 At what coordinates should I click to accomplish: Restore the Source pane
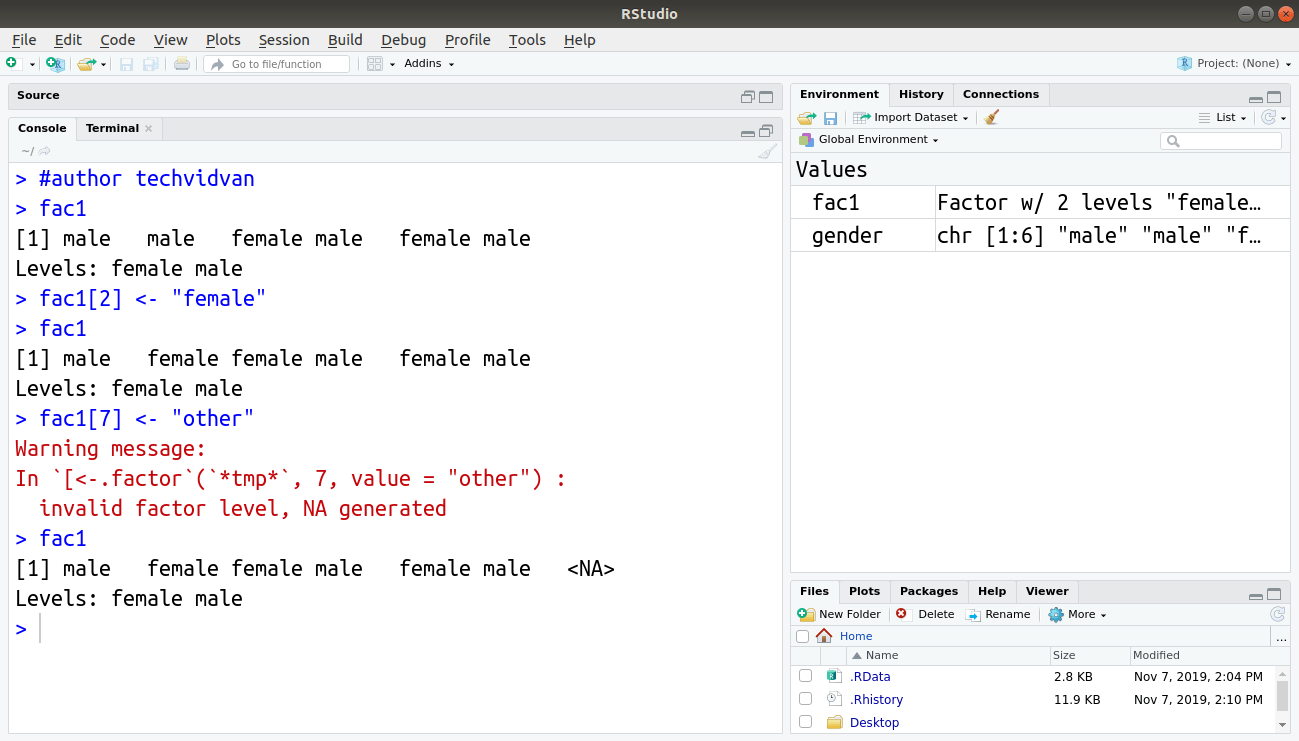748,97
